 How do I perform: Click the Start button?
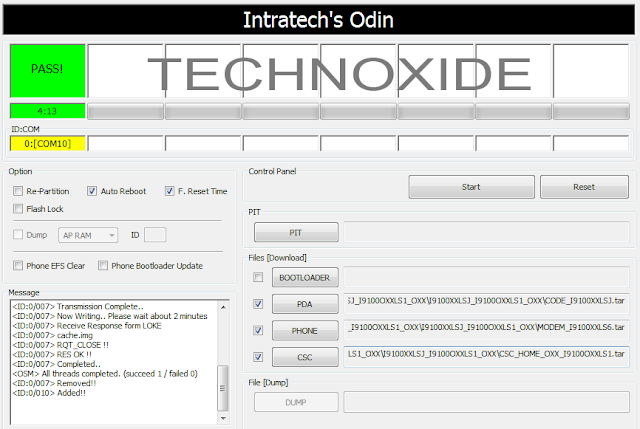coord(471,187)
